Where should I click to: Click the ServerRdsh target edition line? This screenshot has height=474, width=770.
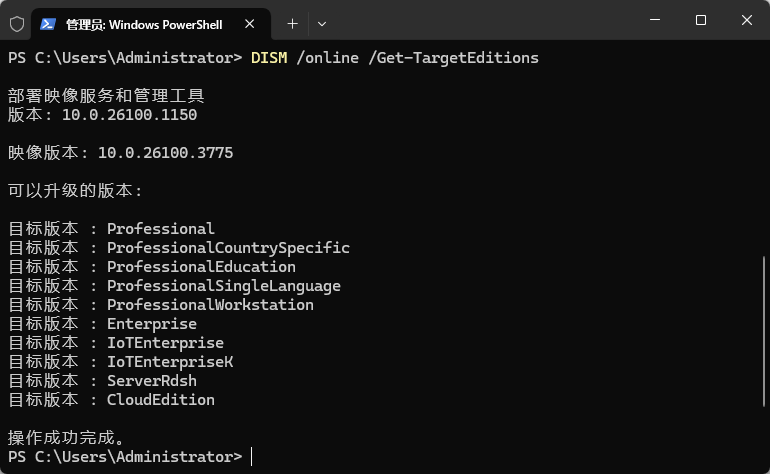click(x=152, y=381)
